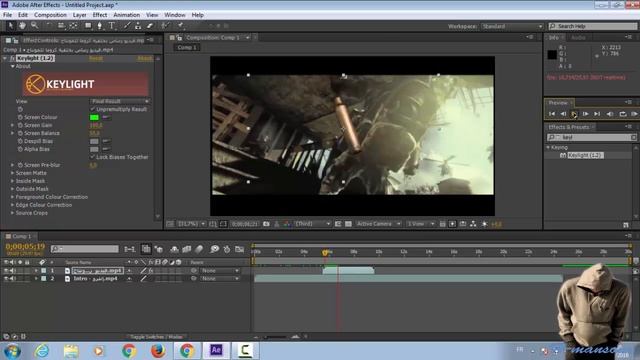
Task: Click the Adobe After Effects taskbar icon
Action: coord(216,350)
